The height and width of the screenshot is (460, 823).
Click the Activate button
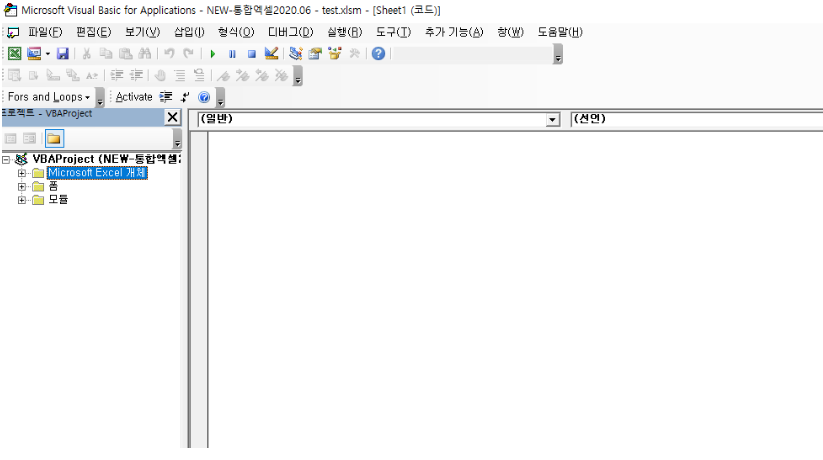(134, 97)
